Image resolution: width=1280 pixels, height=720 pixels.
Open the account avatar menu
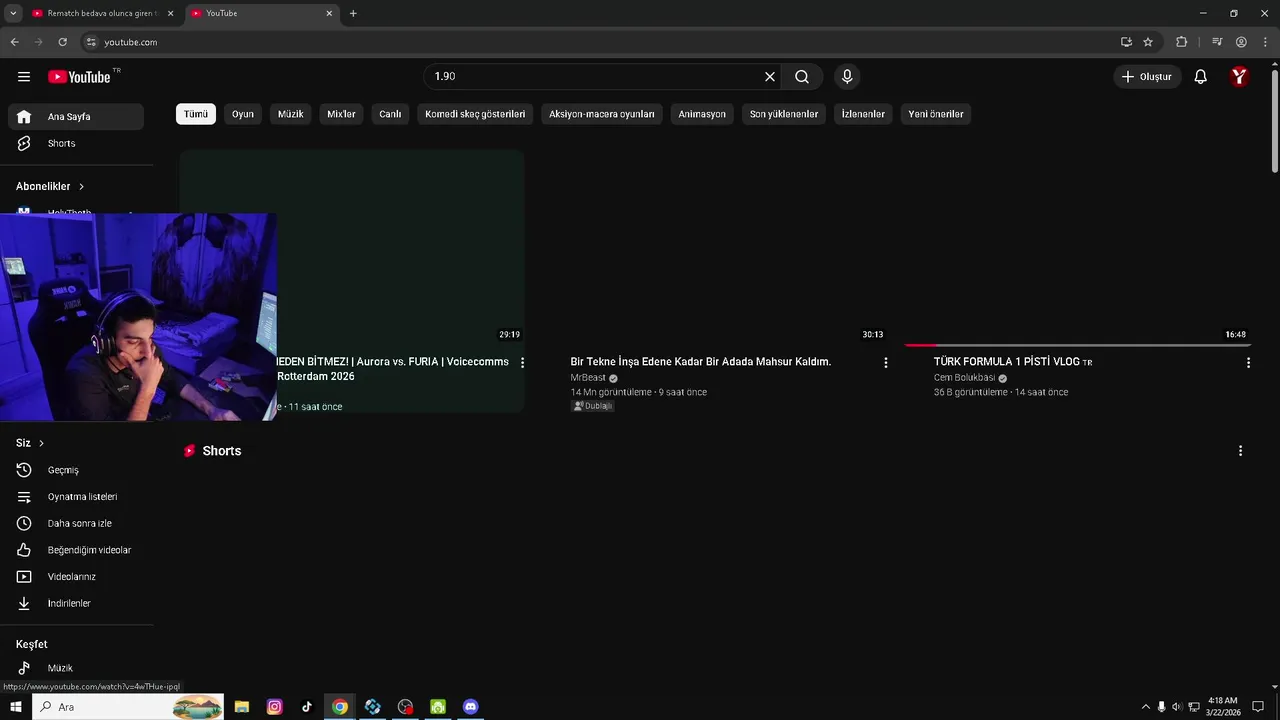point(1239,77)
